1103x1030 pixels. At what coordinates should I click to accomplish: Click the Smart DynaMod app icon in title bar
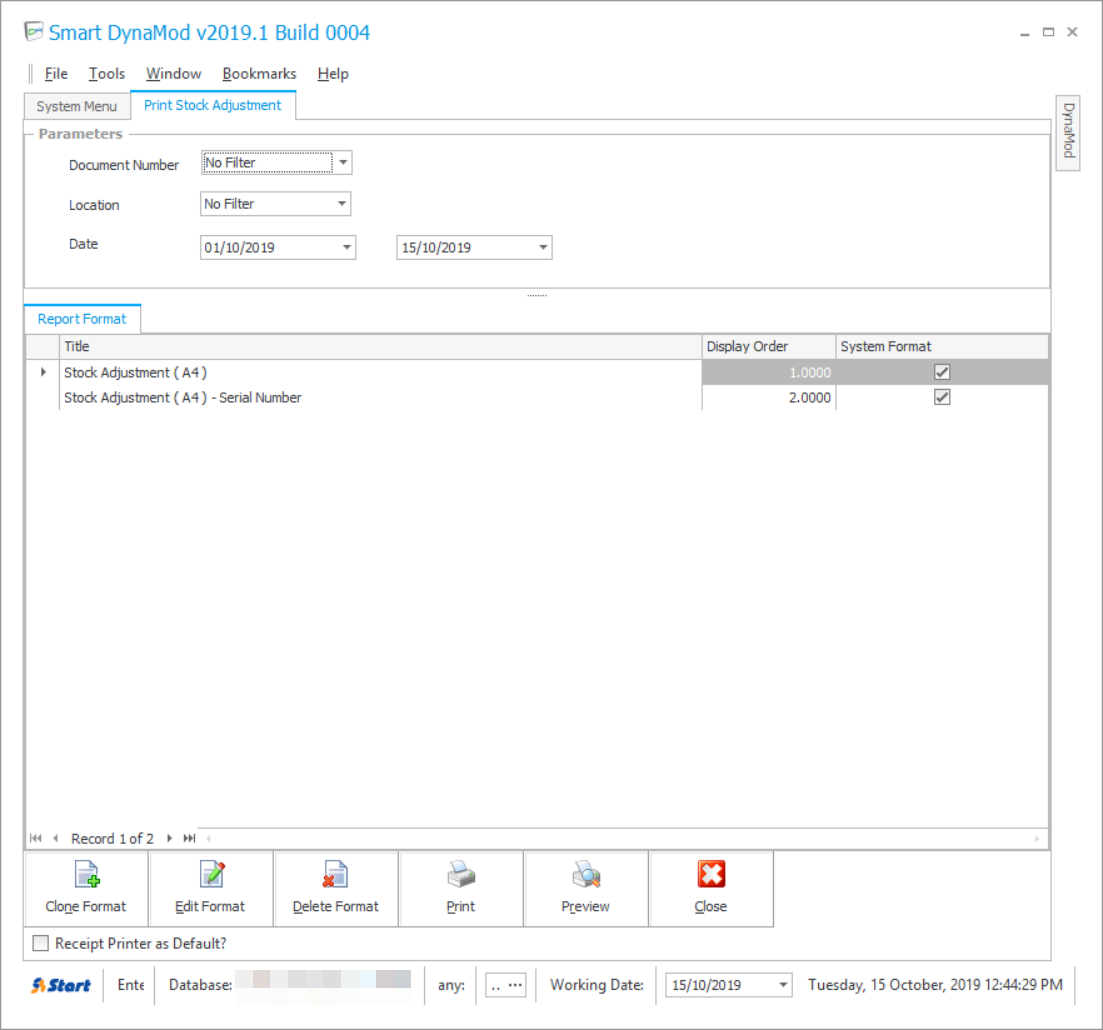tap(33, 32)
